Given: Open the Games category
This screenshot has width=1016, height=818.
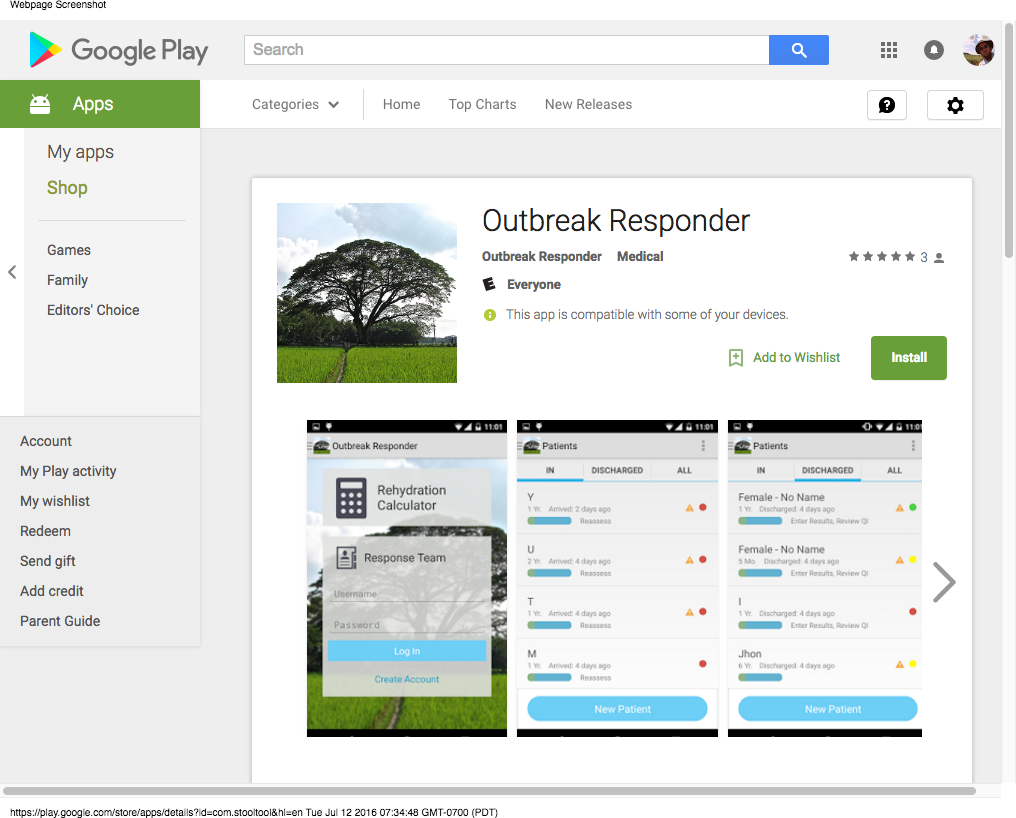Looking at the screenshot, I should 69,250.
